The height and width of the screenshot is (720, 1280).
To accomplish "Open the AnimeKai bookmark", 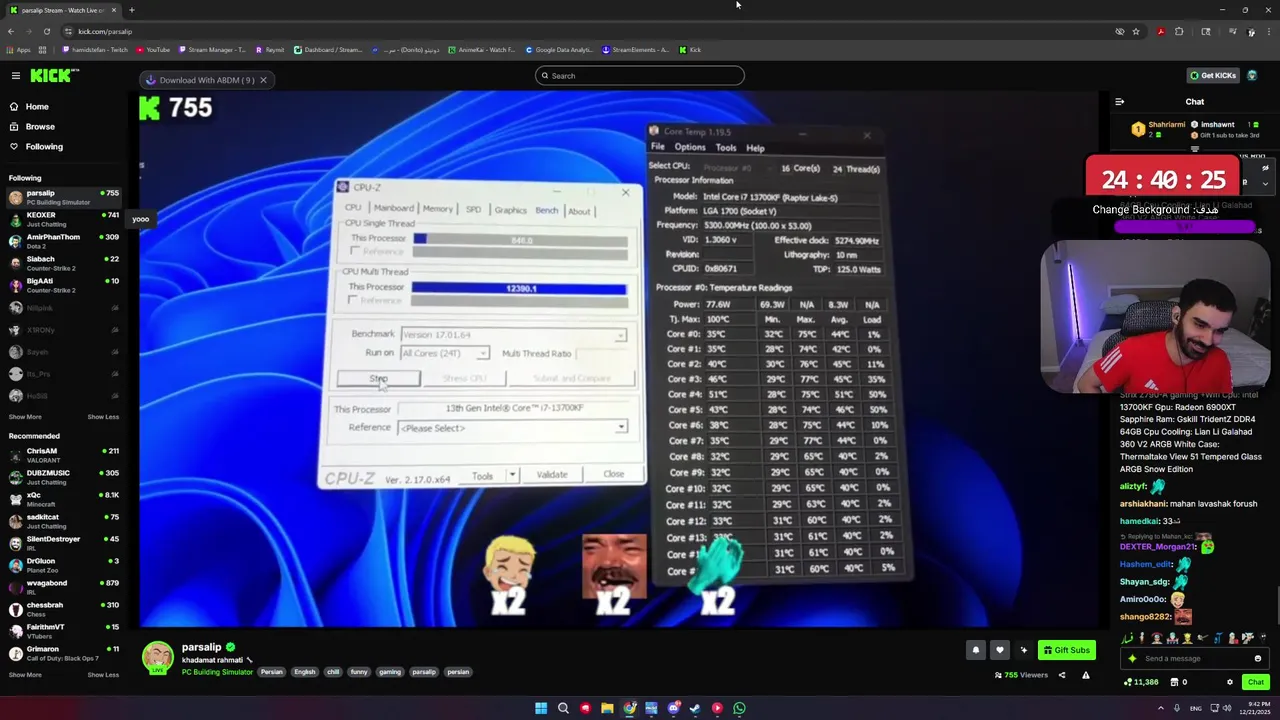I will pyautogui.click(x=482, y=50).
